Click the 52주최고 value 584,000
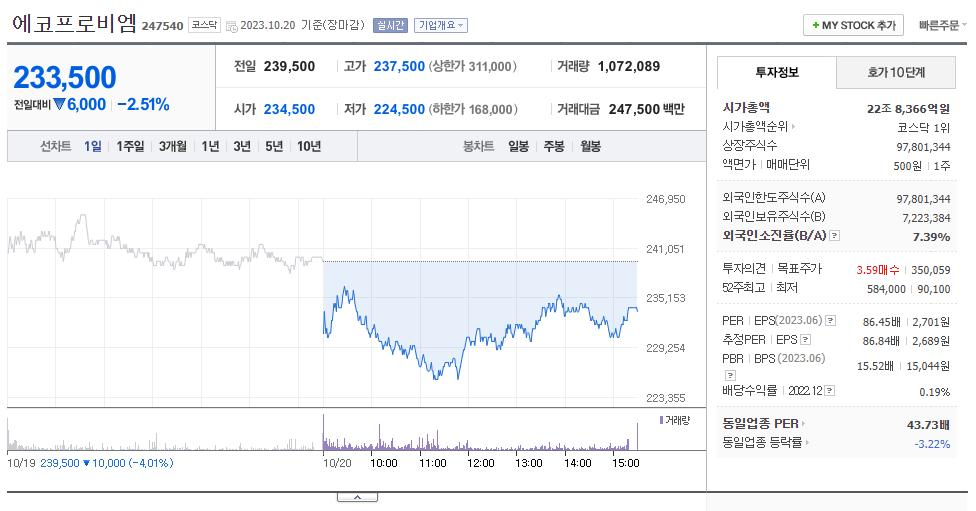Viewport: 976px width, 511px height. click(886, 289)
